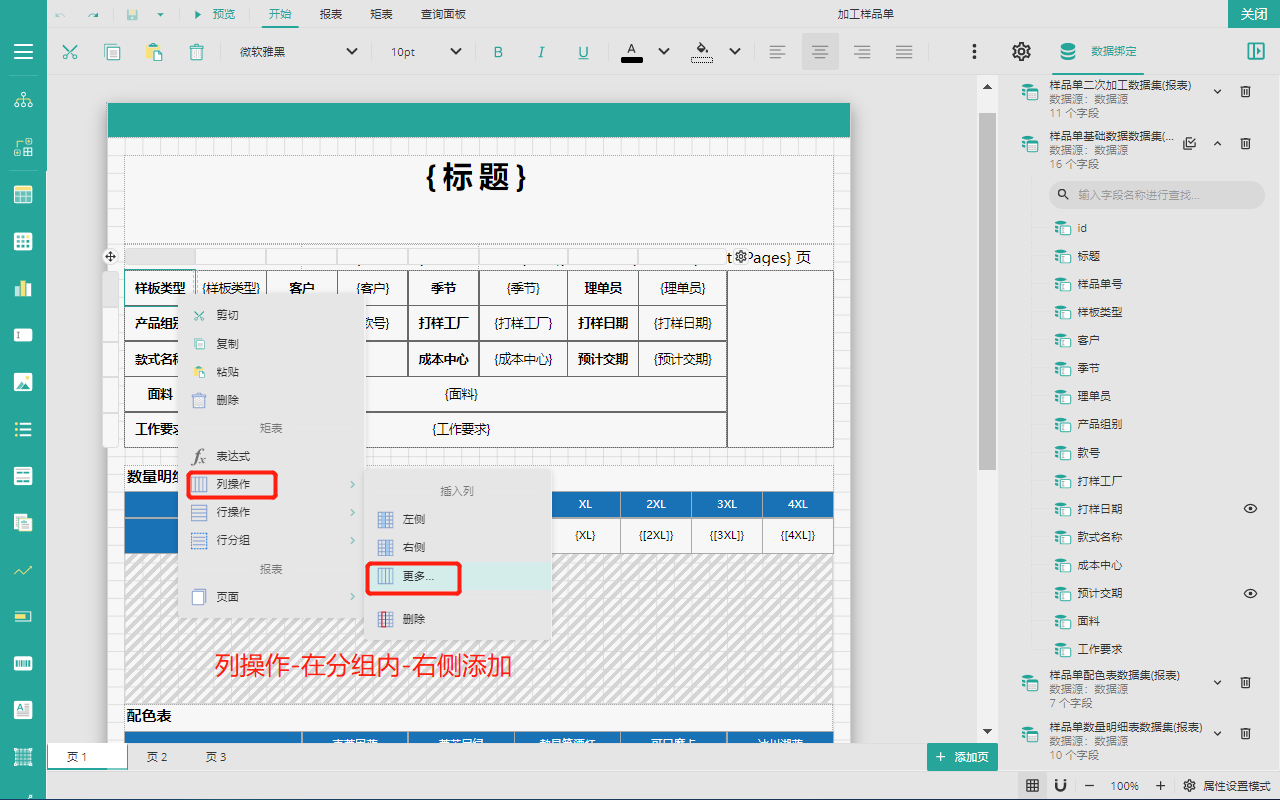
Task: Toggle the grid display in status bar
Action: tap(1032, 785)
